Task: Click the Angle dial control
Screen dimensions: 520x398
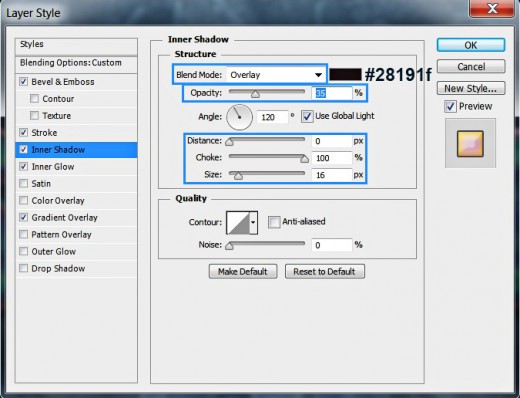Action: (239, 117)
